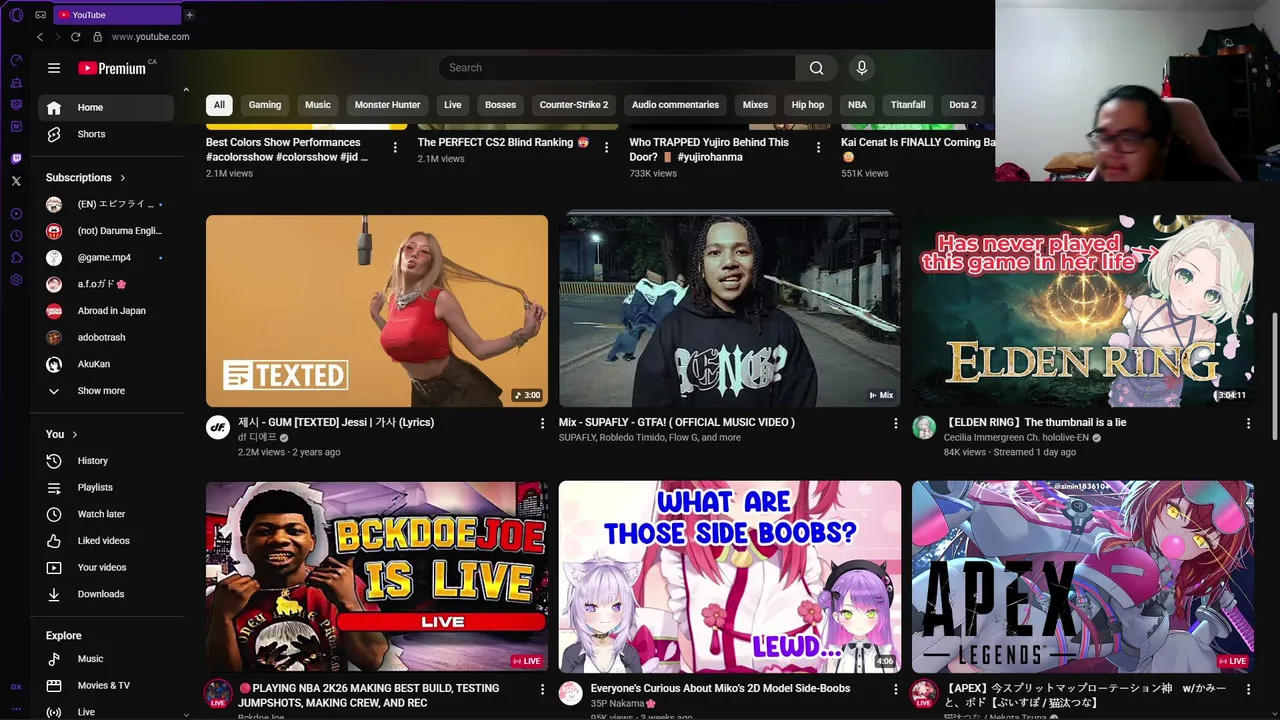Open Playlists in the You section
The height and width of the screenshot is (720, 1280).
(x=107, y=487)
